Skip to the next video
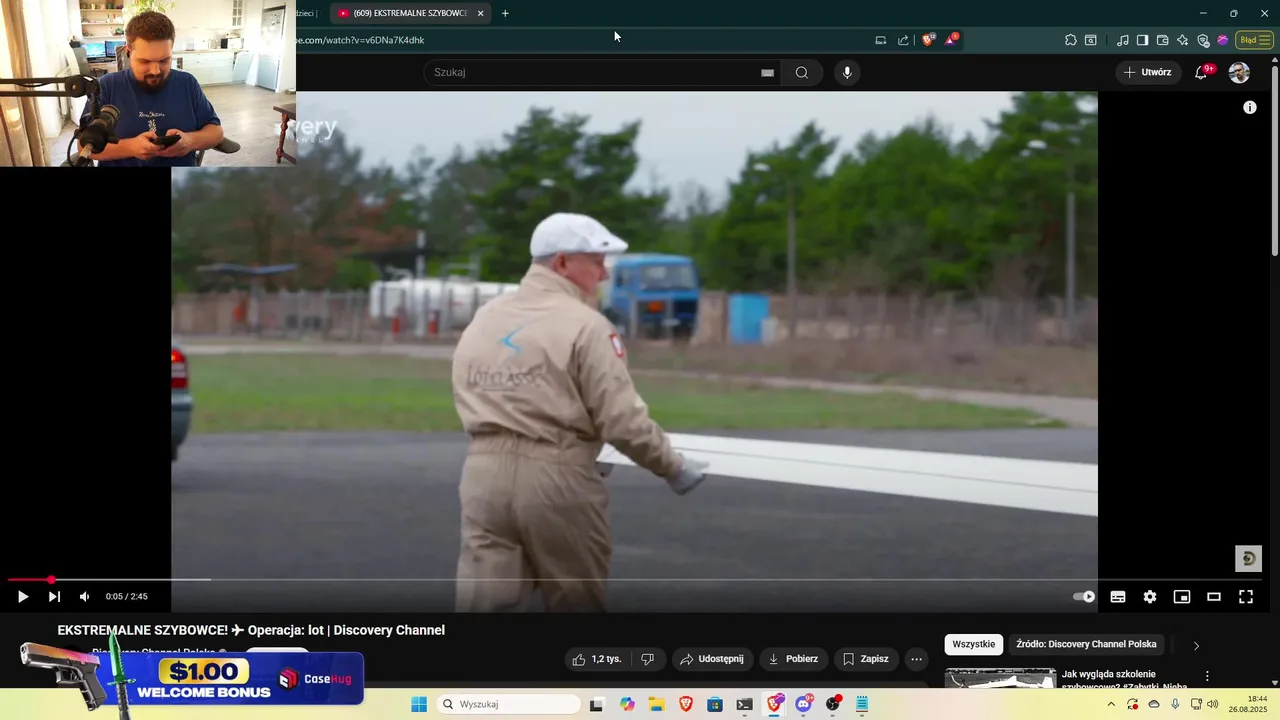Image resolution: width=1280 pixels, height=720 pixels. 54,597
